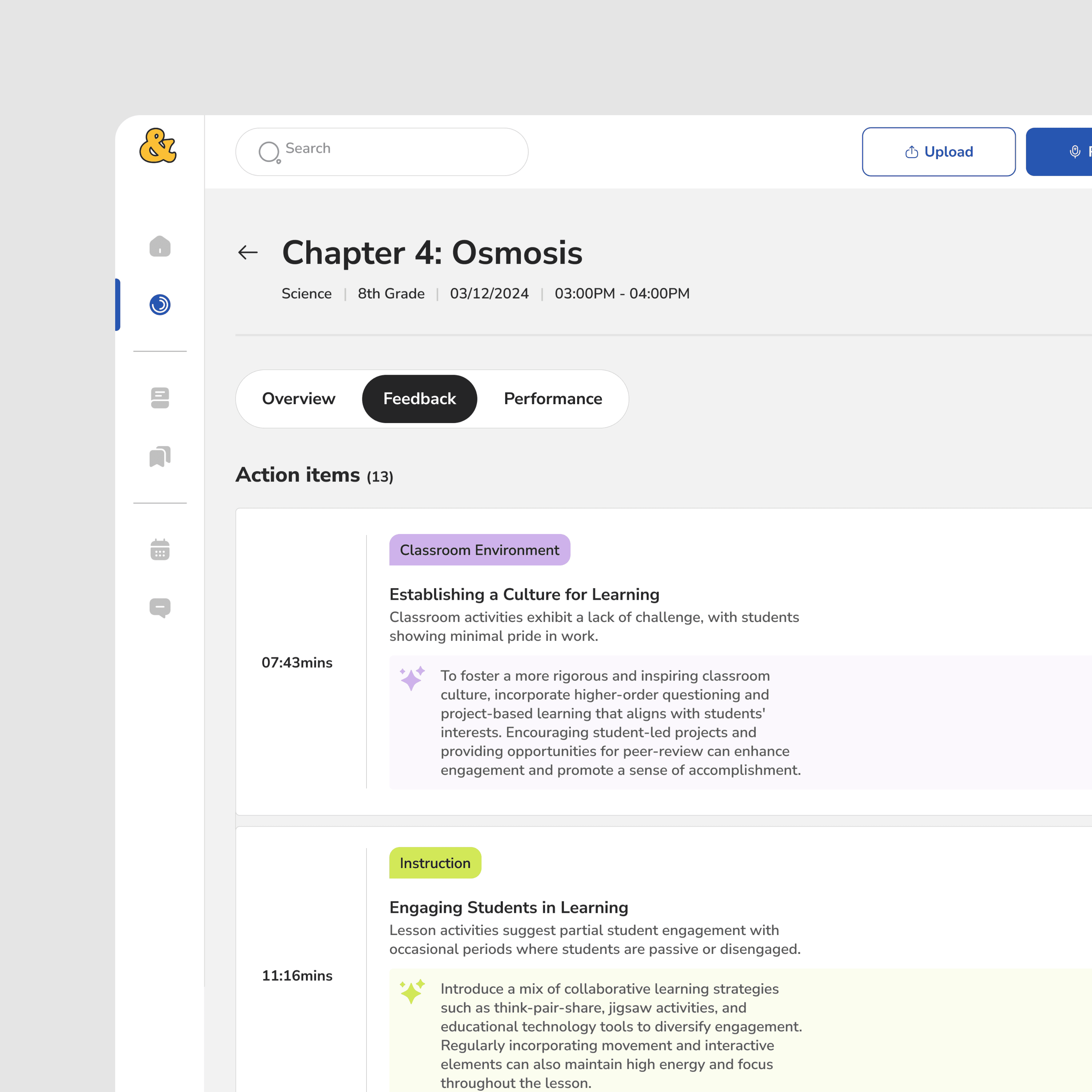The width and height of the screenshot is (1092, 1092).
Task: Click the purple sparkle suggestion icon
Action: 412,678
